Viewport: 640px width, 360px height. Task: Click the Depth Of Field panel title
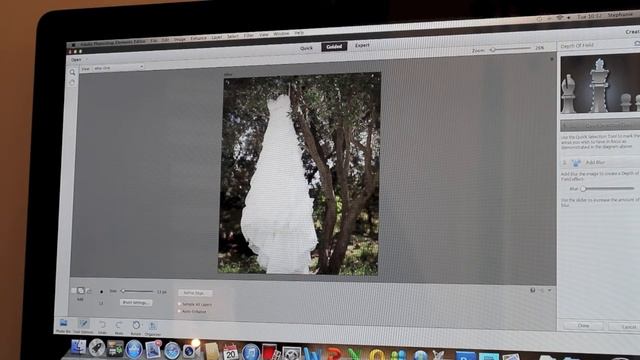[577, 46]
